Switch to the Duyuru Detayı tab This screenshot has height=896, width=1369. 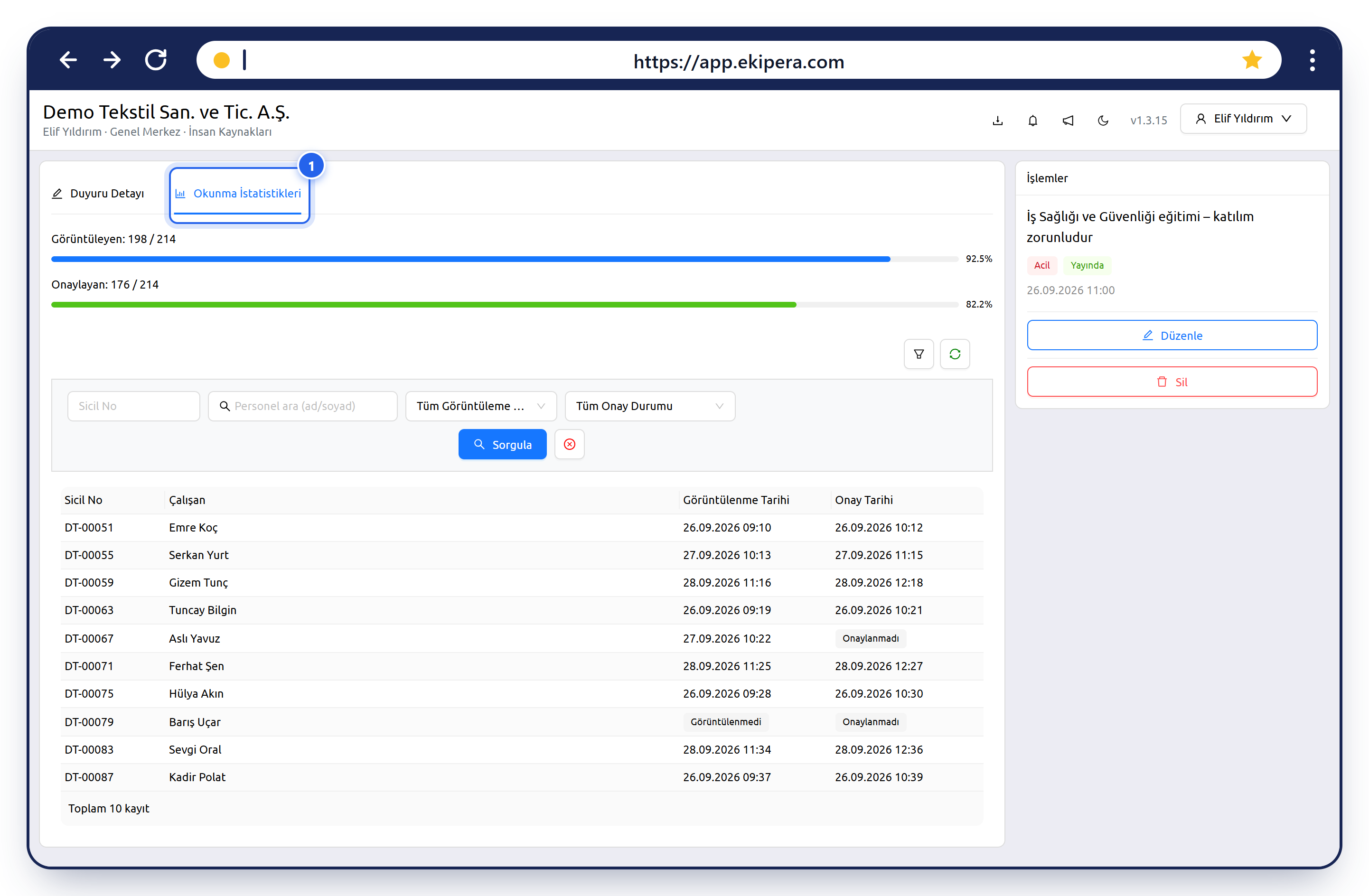click(98, 194)
